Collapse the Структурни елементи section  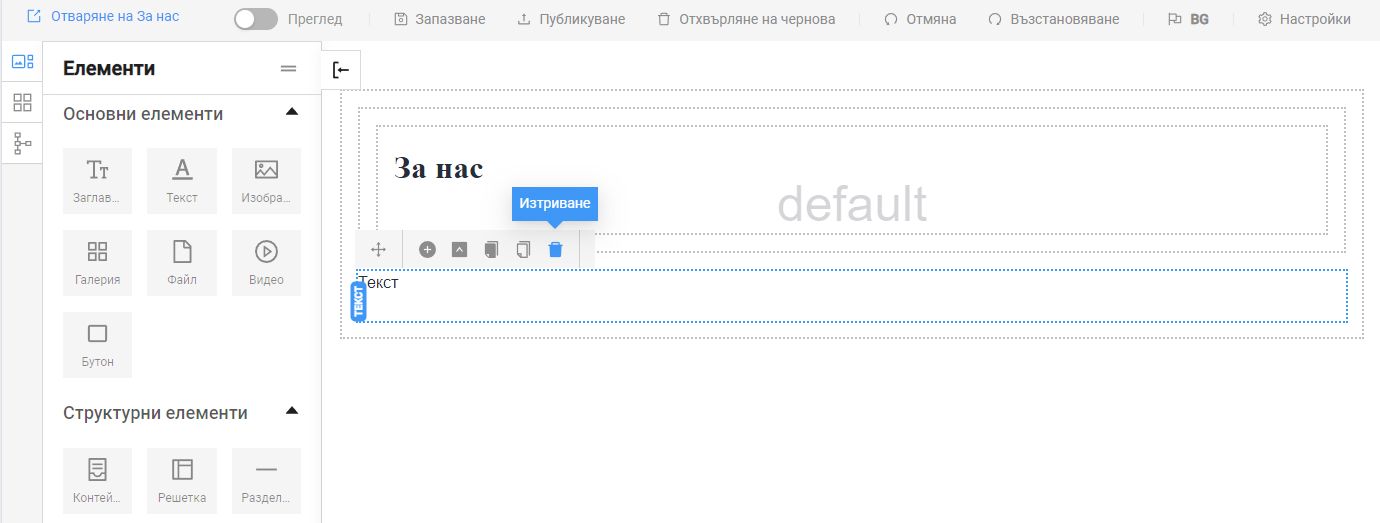(x=292, y=411)
